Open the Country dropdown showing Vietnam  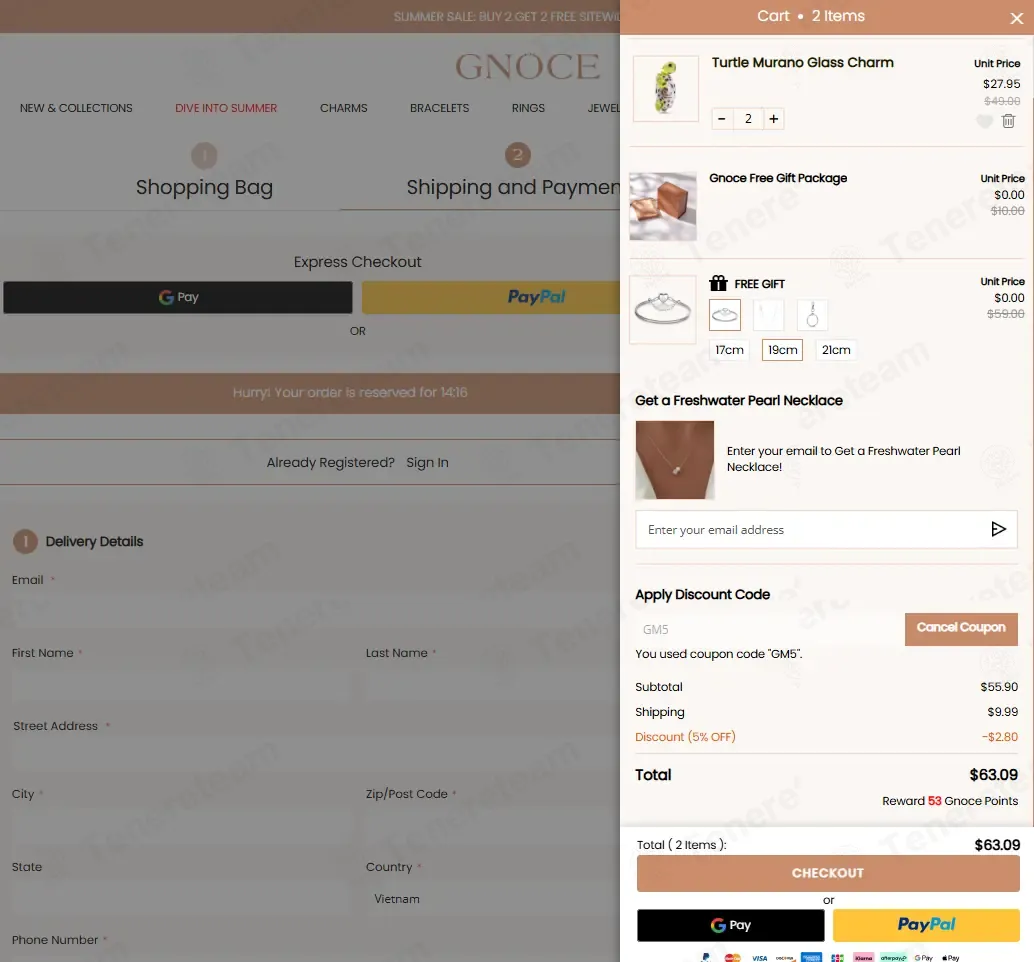point(492,899)
